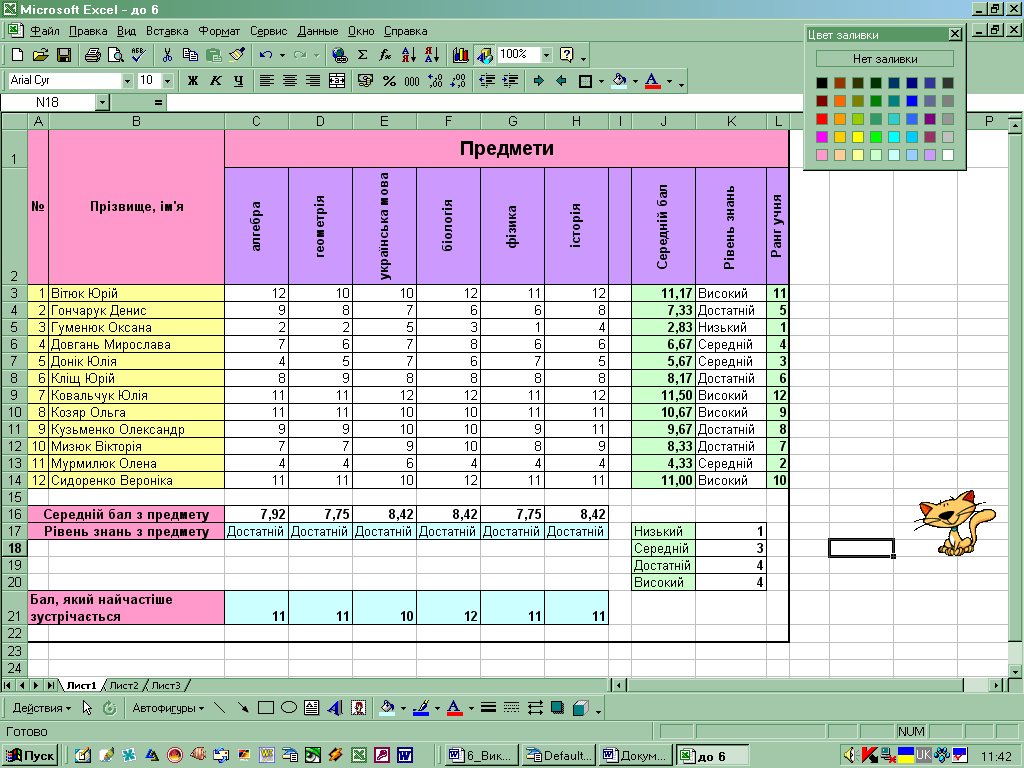Click the Sort Ascending icon
The image size is (1024, 768).
pyautogui.click(x=408, y=55)
